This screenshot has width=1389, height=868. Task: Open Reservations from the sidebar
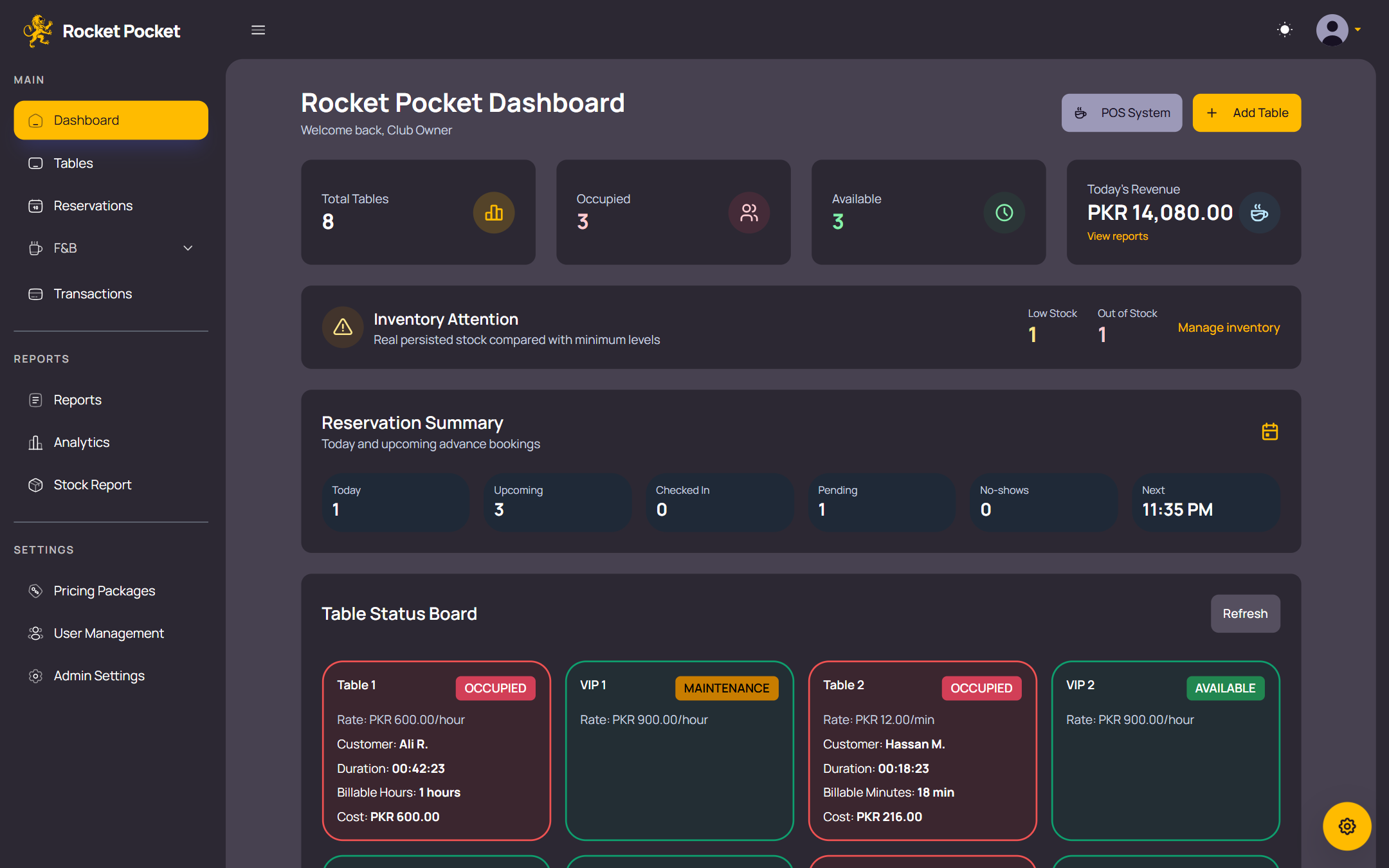coord(111,206)
